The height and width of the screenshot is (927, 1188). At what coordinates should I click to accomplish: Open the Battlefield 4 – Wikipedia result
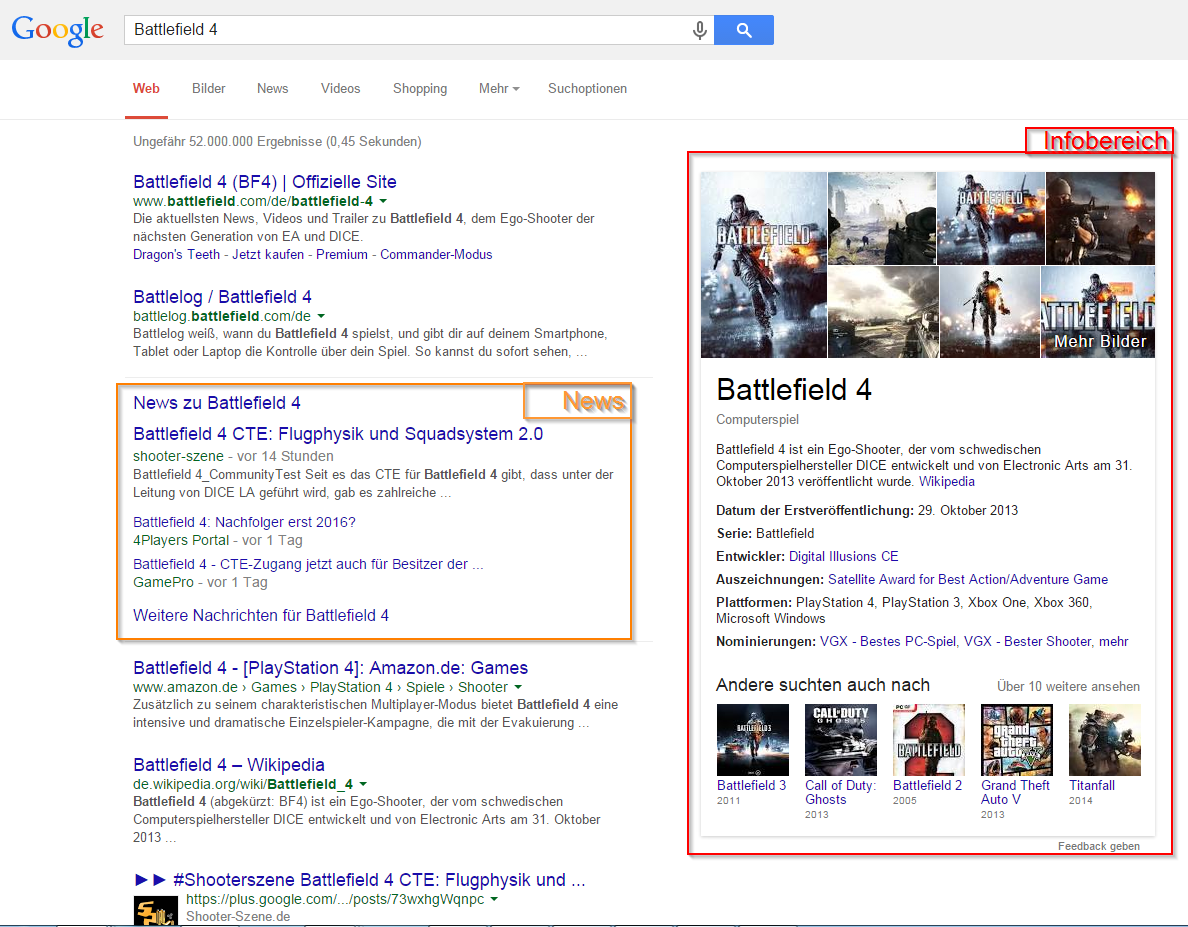pos(229,765)
